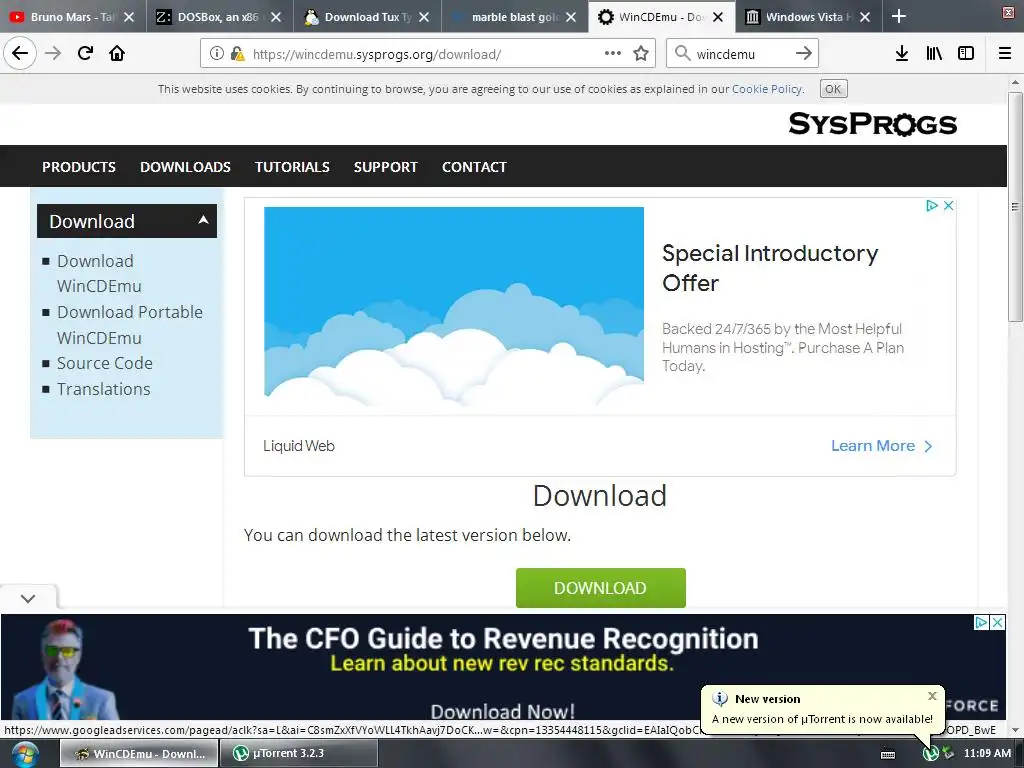Reload the page with refresh icon
This screenshot has width=1024, height=768.
pos(85,53)
